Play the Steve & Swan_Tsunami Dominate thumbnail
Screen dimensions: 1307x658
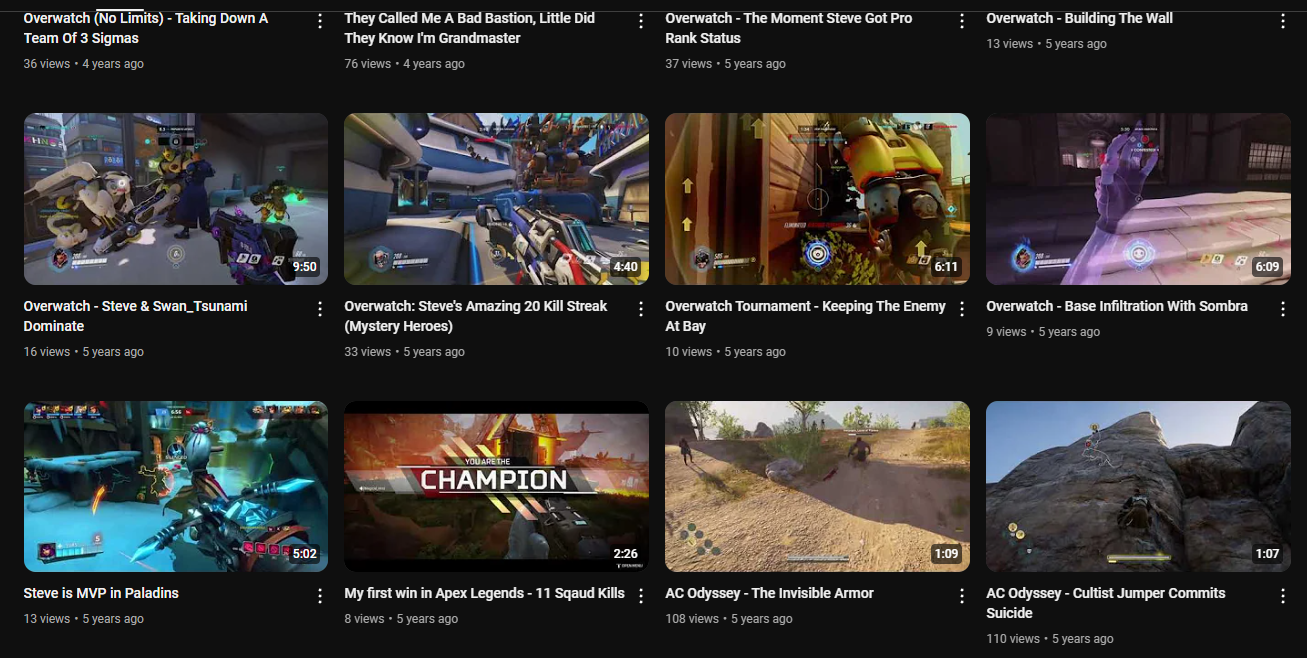point(176,199)
